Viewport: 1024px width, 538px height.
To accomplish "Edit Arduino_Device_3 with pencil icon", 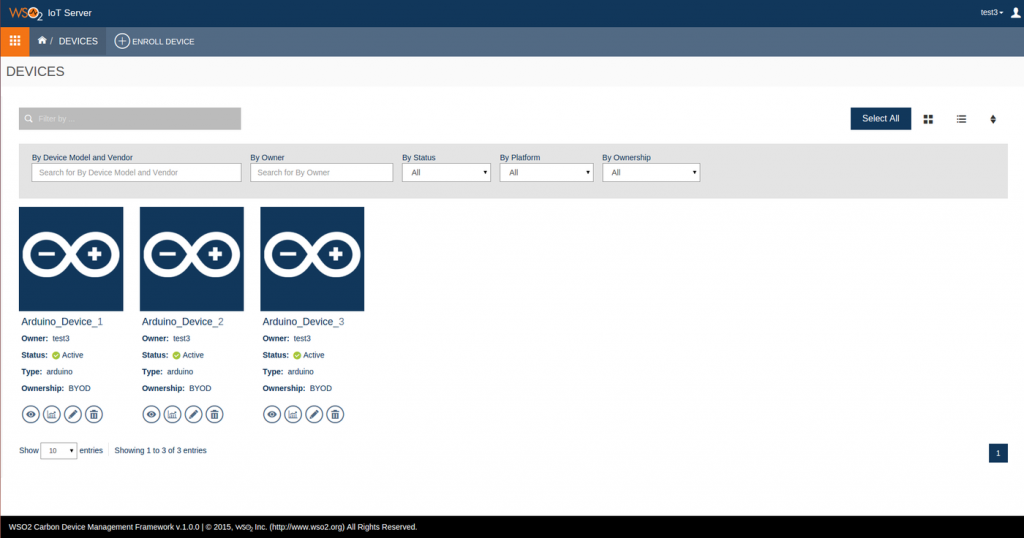I will (314, 414).
